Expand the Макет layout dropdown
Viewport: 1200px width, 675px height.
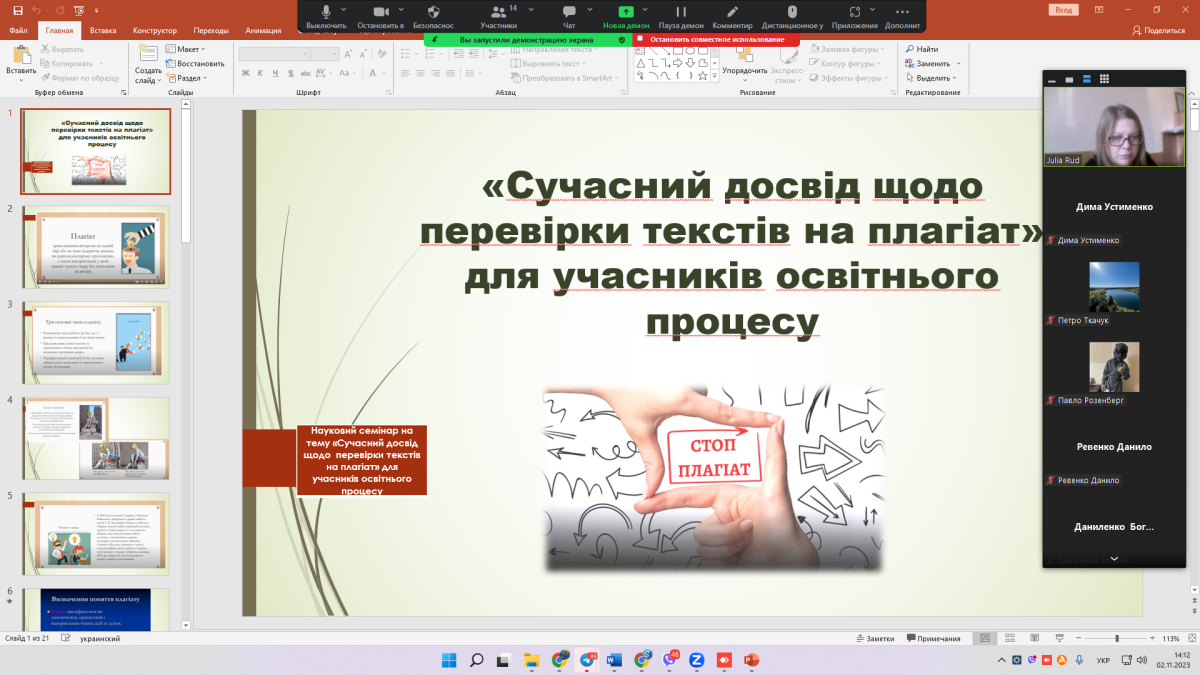pos(186,49)
